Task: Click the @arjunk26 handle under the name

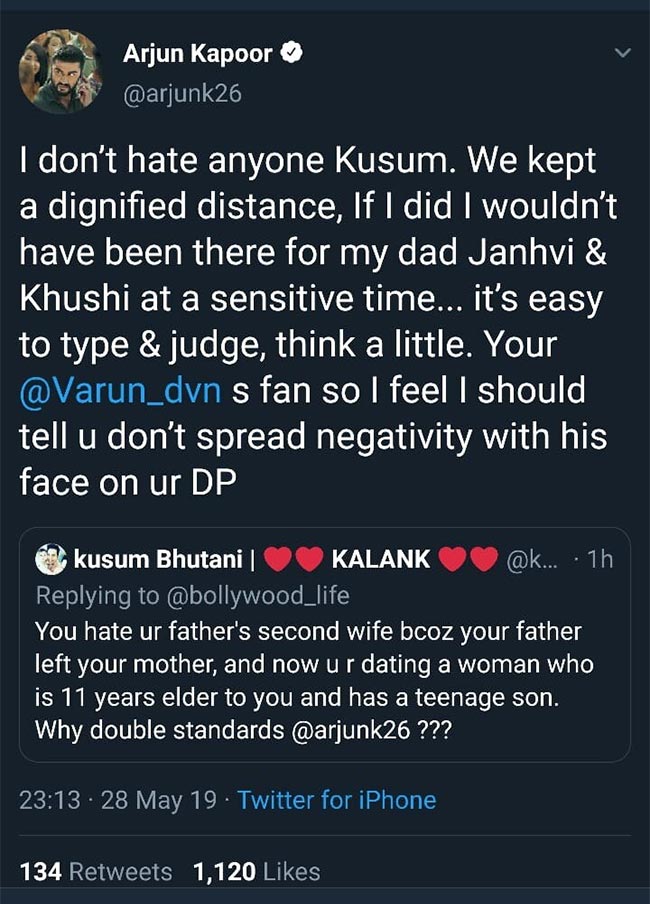Action: (182, 95)
